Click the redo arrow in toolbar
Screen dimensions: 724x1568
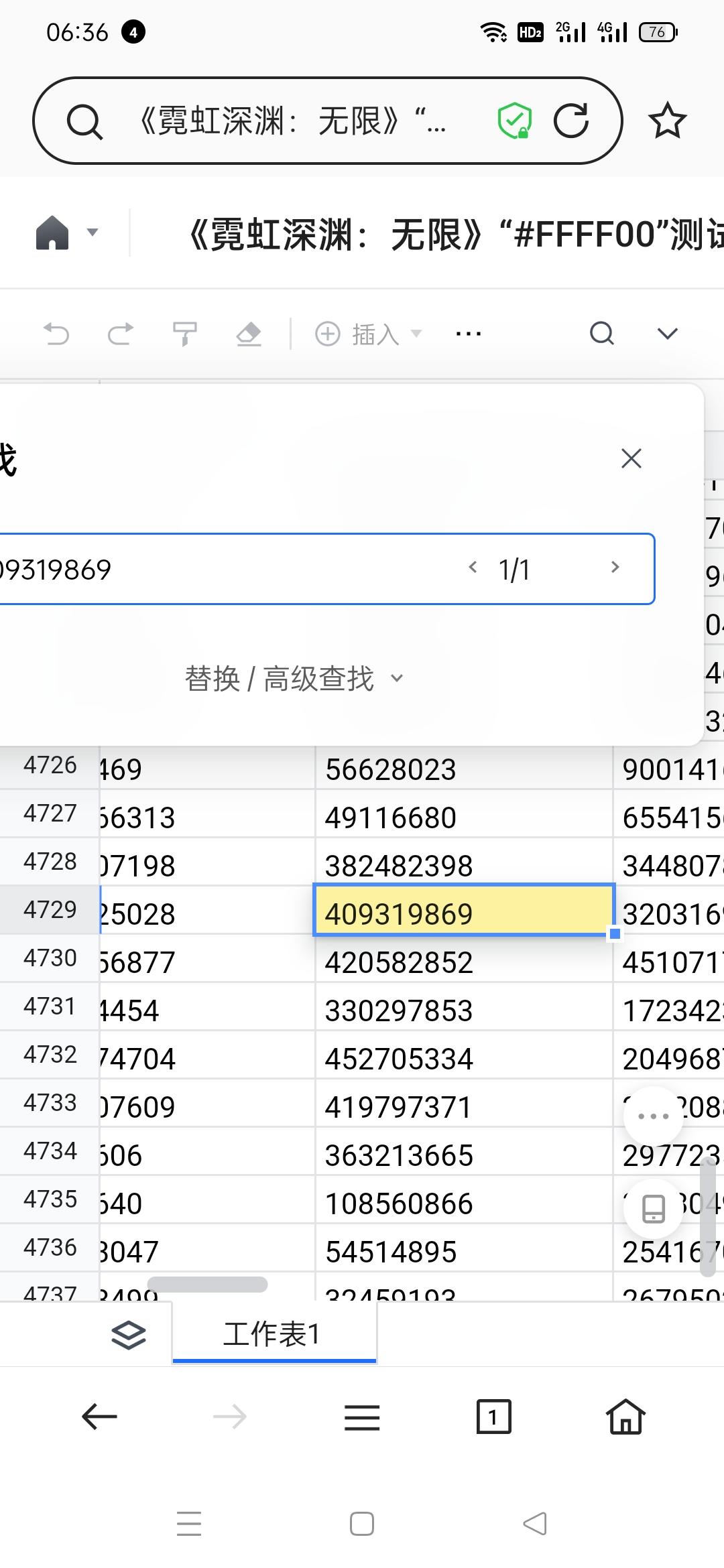click(121, 333)
